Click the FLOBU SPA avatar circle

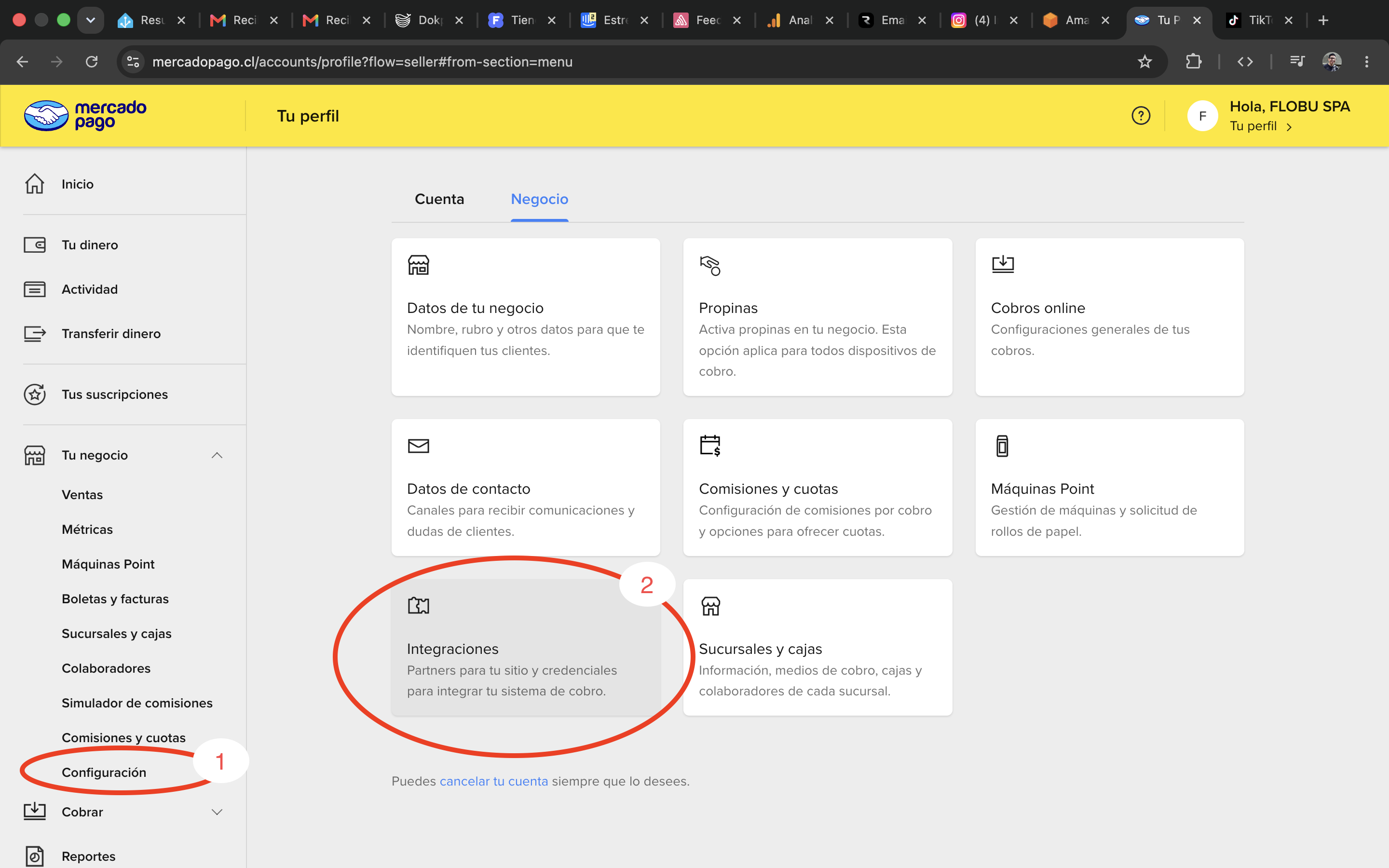1202,116
